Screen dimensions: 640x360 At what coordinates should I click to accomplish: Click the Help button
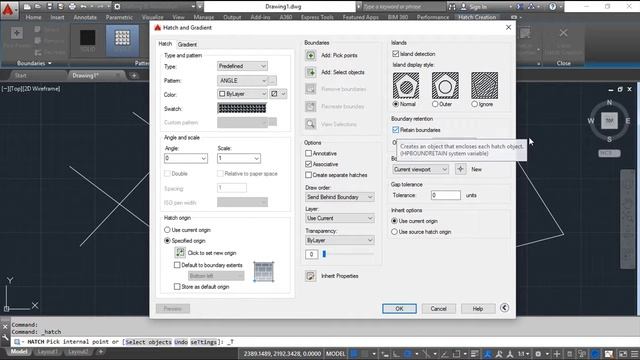[478, 309]
